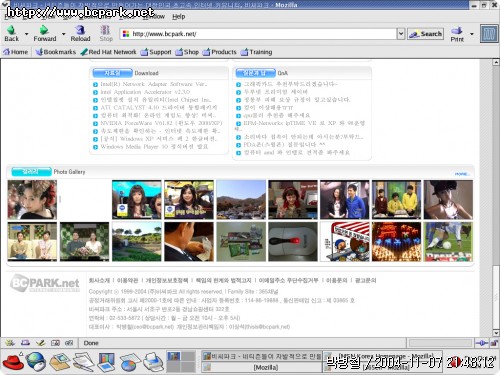Open 'Intel Application Accelerator v2.3.0' entry
500x375 pixels.
coord(145,92)
